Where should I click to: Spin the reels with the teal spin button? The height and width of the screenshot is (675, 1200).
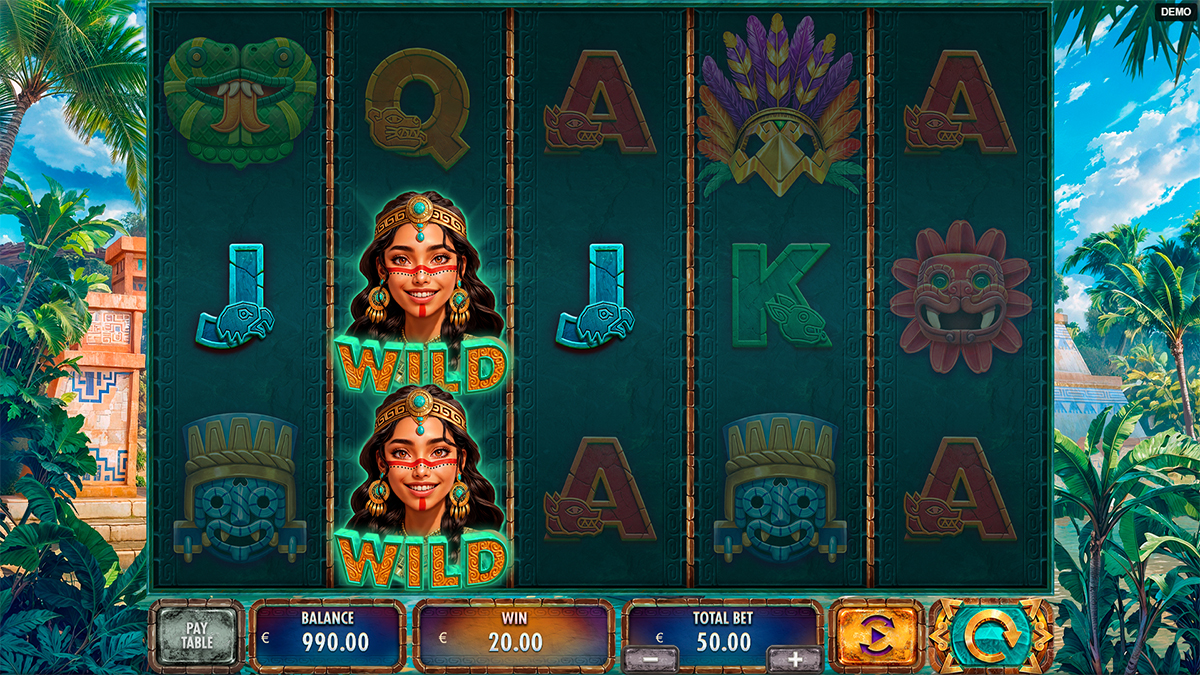coord(989,636)
